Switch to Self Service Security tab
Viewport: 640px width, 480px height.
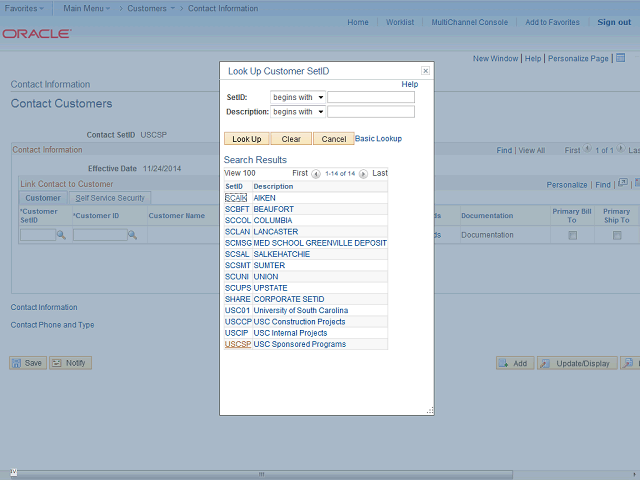[110, 198]
